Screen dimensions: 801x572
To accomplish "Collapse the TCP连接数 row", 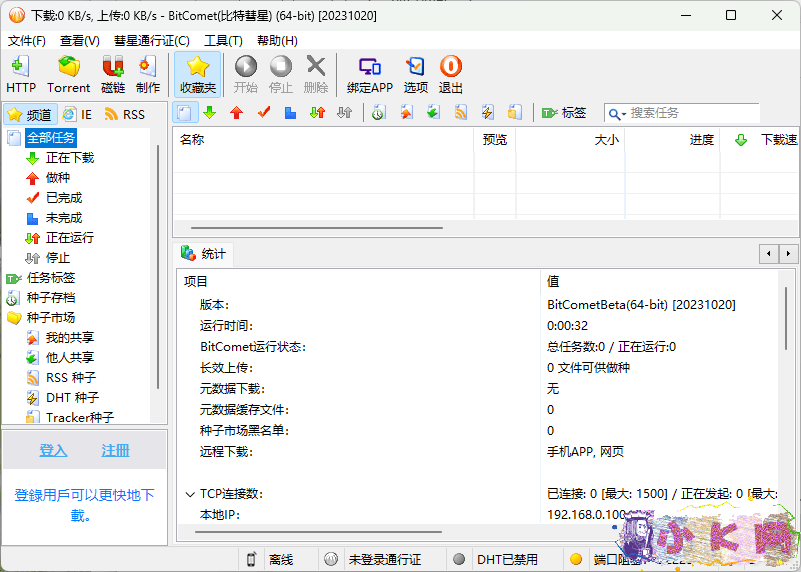I will 190,494.
